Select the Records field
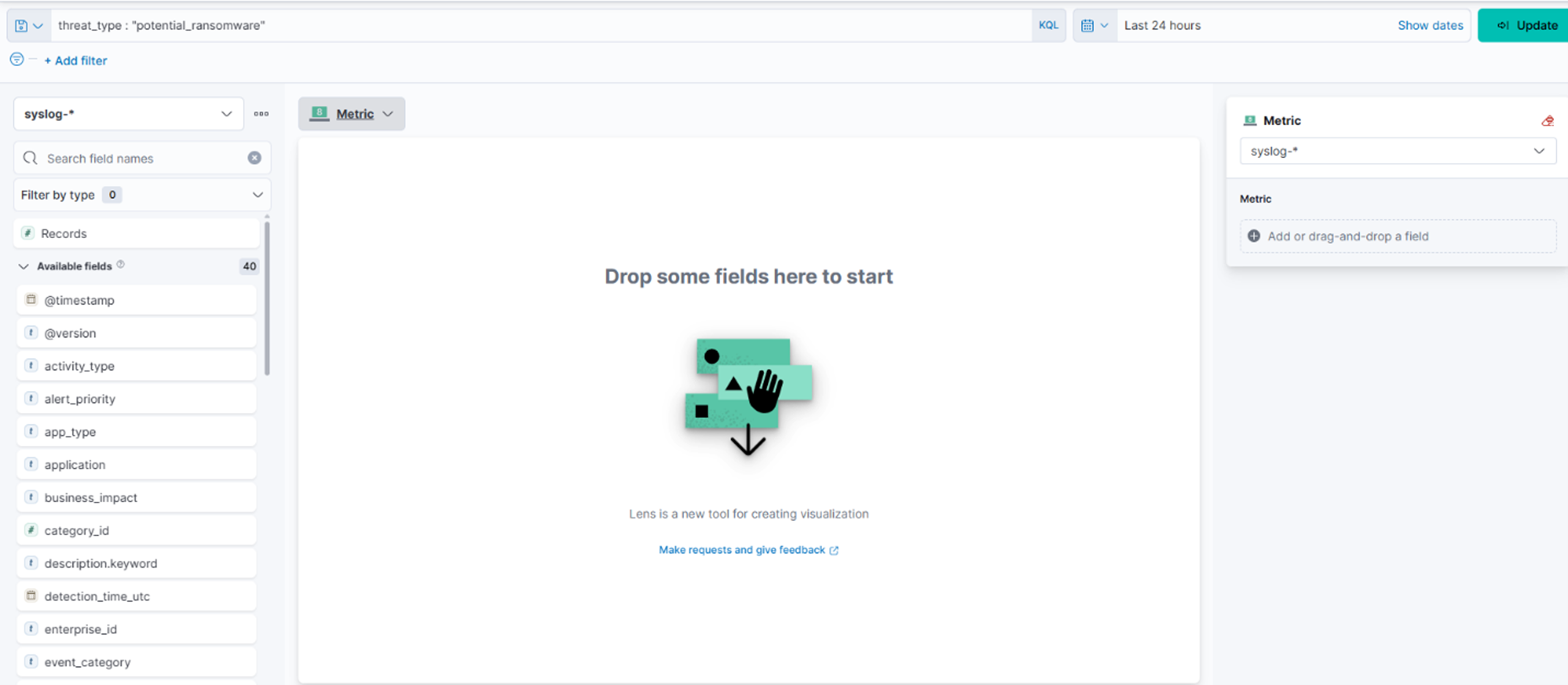 point(137,234)
